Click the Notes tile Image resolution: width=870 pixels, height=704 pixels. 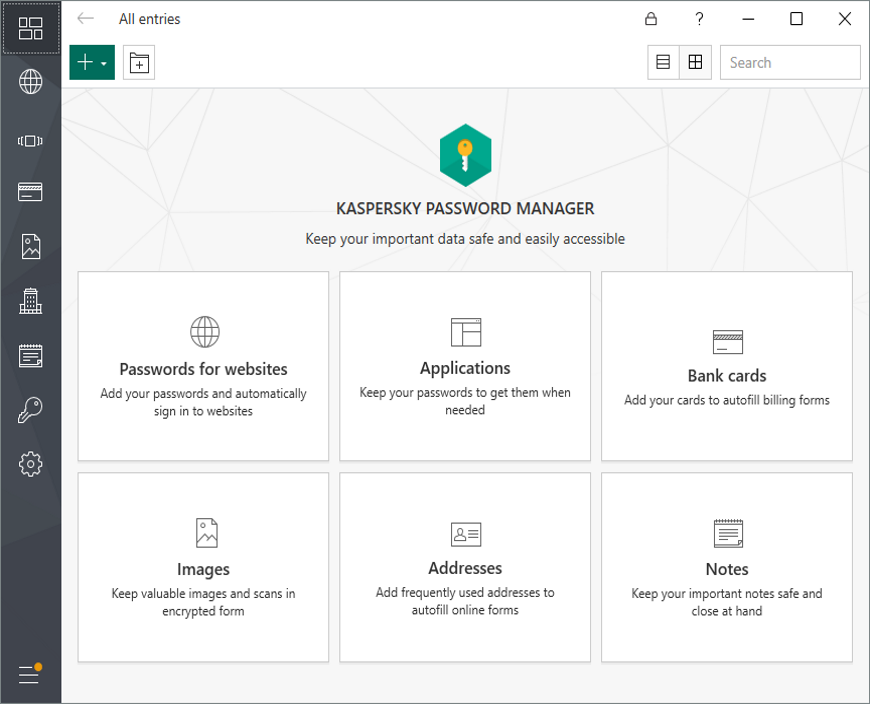click(727, 567)
